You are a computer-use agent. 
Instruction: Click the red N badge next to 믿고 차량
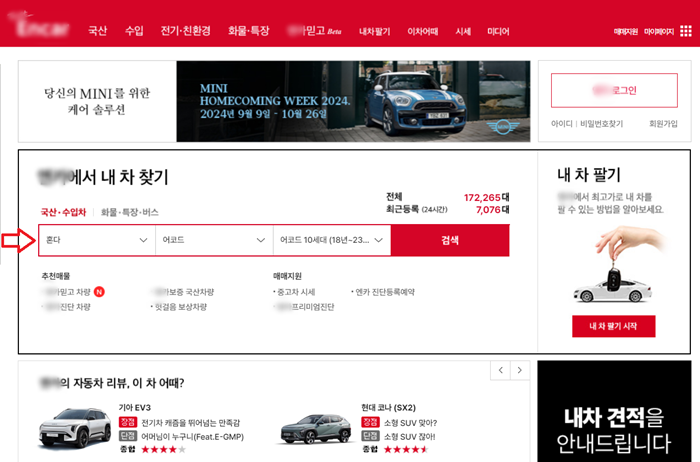click(x=99, y=292)
